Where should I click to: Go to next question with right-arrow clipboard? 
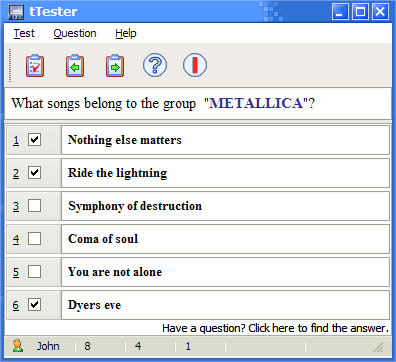pos(115,66)
